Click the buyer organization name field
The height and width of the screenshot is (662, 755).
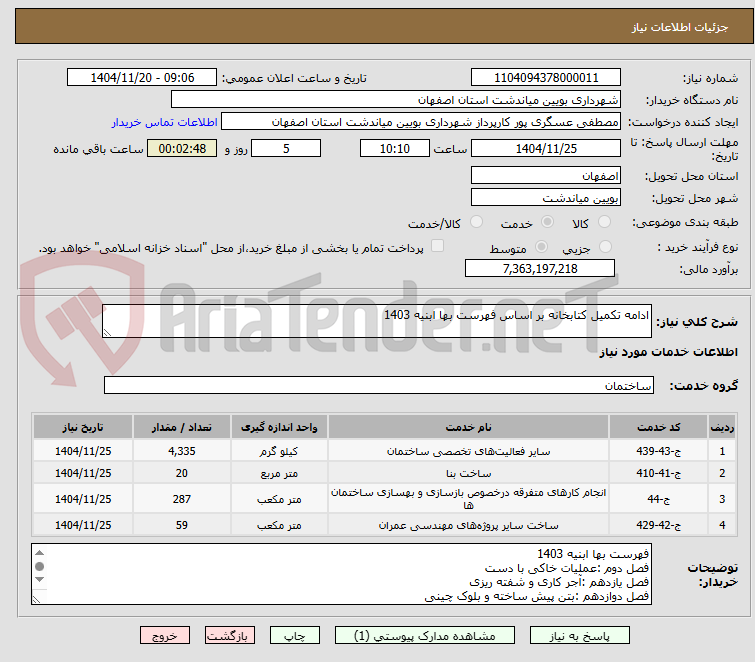(395, 100)
